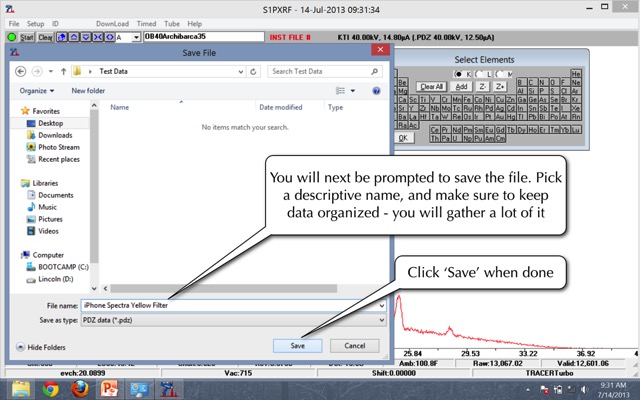Screen dimensions: 640x400
Task: Click the Save button
Action: [x=298, y=345]
